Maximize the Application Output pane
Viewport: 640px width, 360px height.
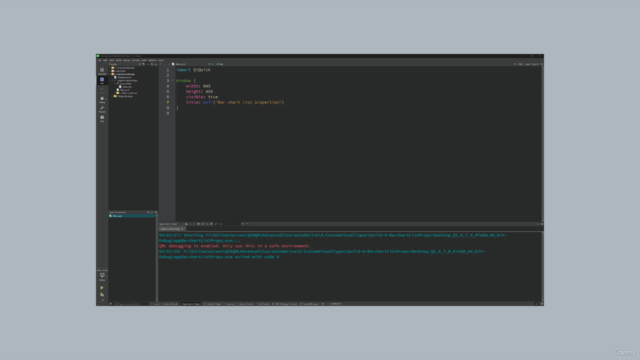pos(537,224)
